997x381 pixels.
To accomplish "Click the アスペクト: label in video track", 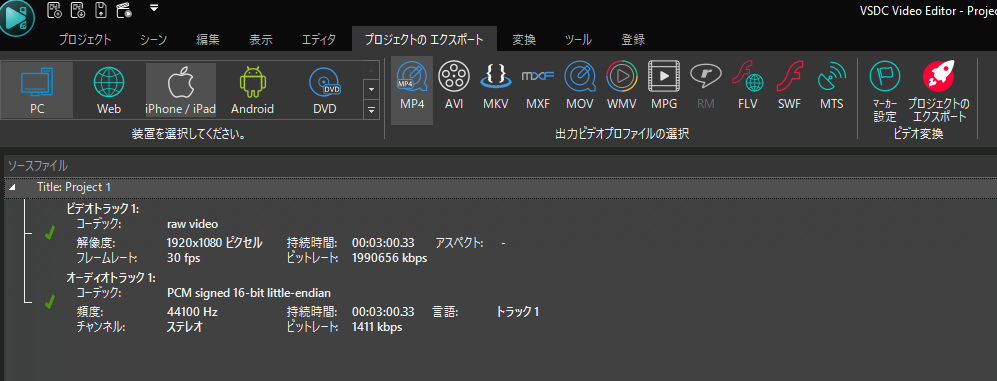I will tap(459, 242).
